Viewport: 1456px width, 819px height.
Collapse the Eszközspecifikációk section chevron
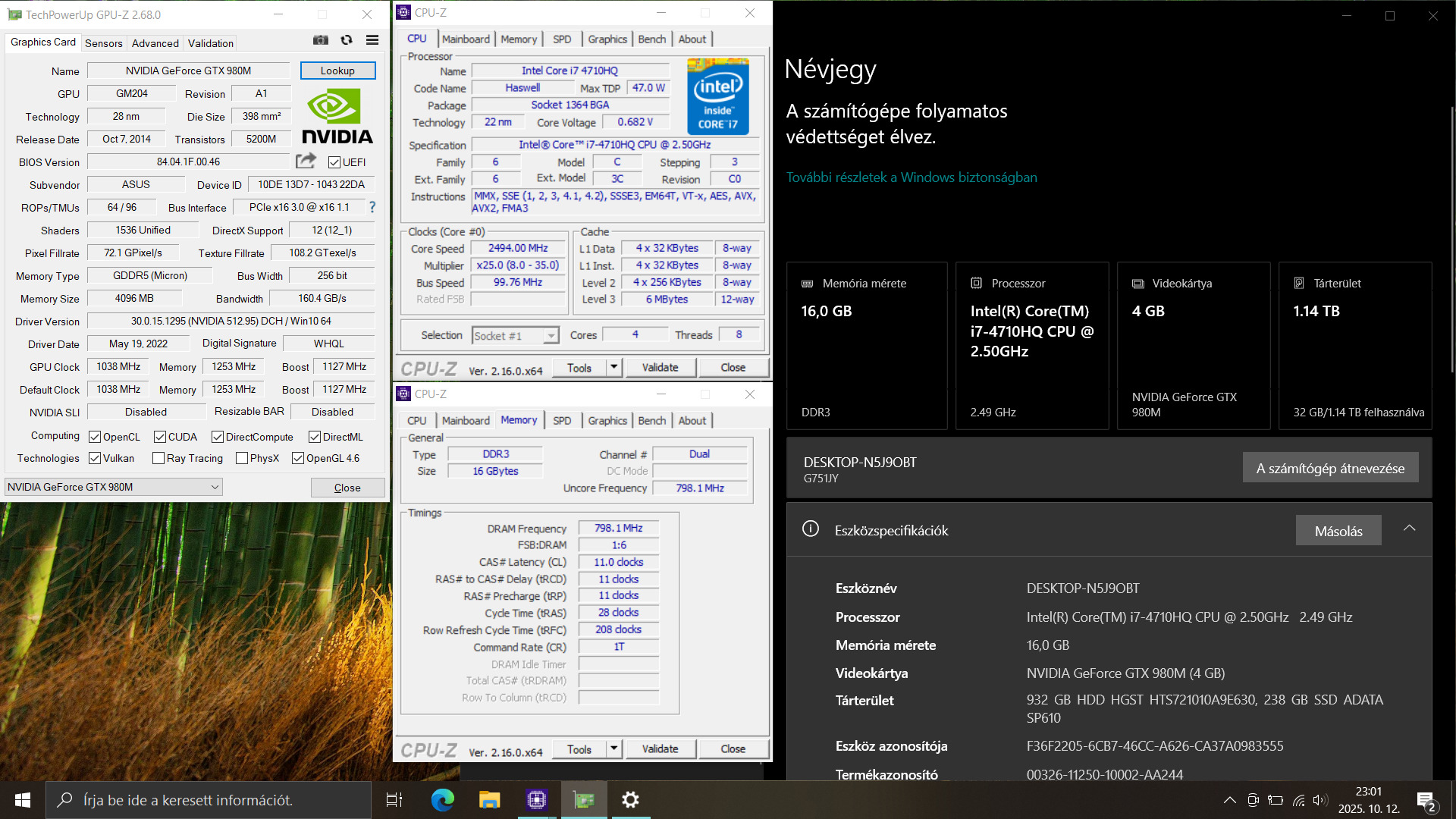click(1409, 529)
